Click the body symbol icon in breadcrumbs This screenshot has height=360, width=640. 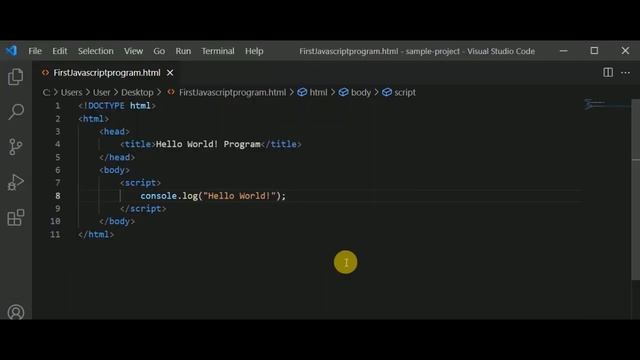(x=344, y=92)
